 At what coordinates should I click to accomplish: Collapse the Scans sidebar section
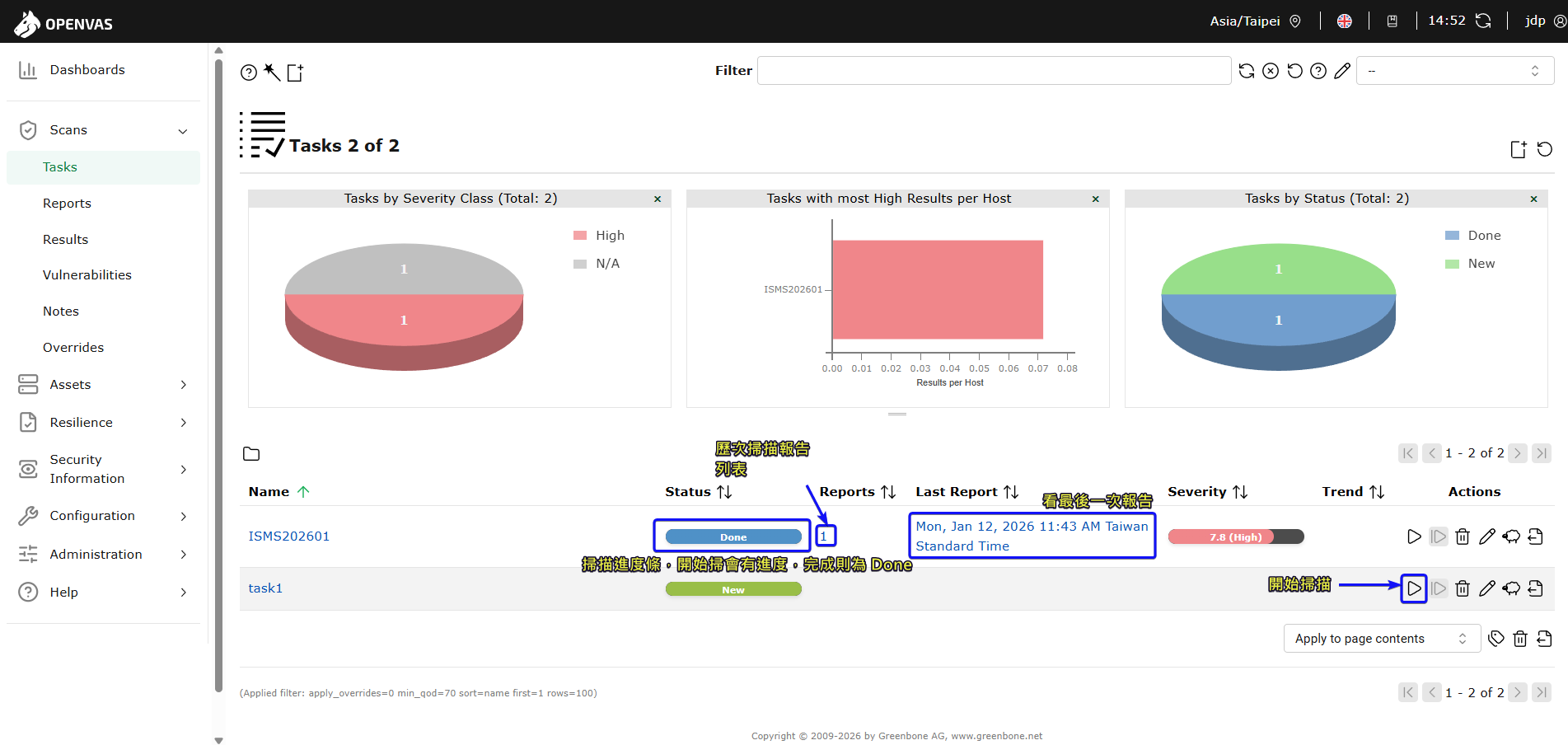183,130
